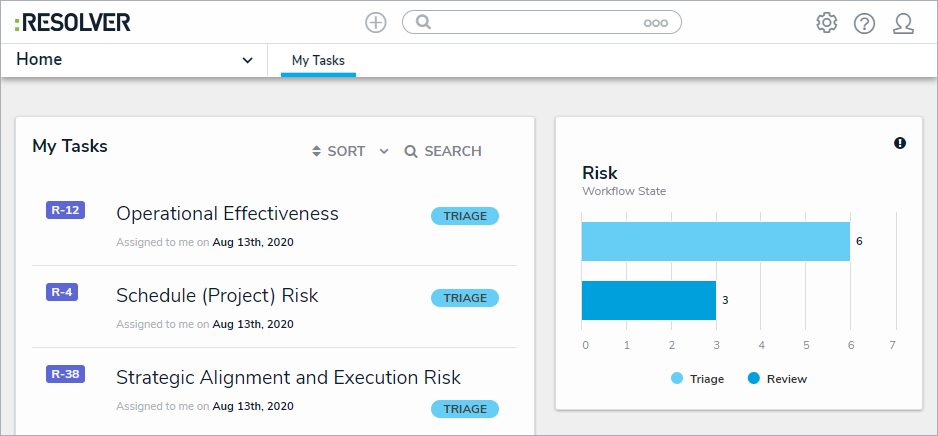
Task: Open Schedule (Project) Risk task
Action: click(217, 296)
